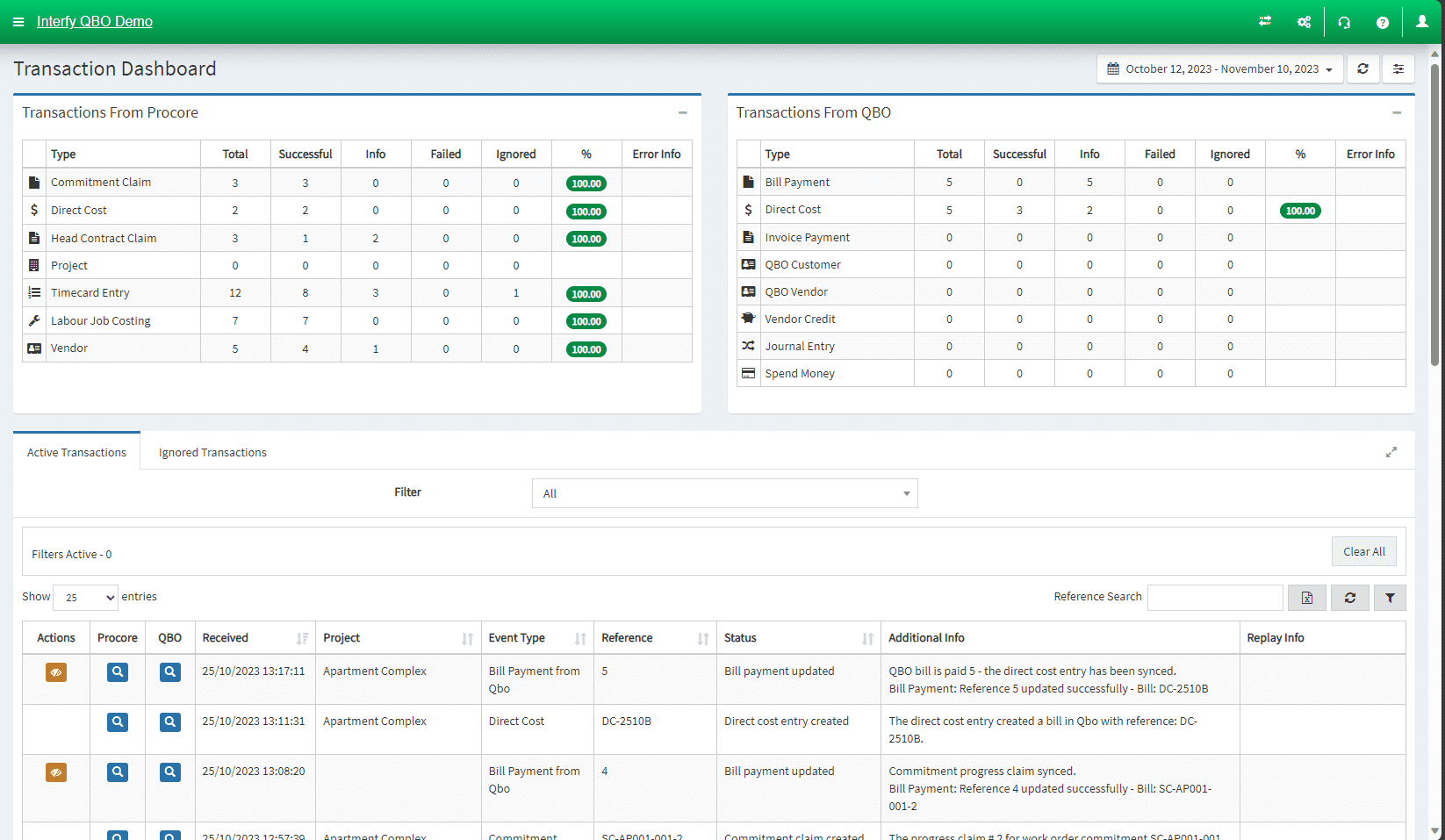Switch to the Ignored Transactions tab
The width and height of the screenshot is (1445, 840).
[x=212, y=452]
